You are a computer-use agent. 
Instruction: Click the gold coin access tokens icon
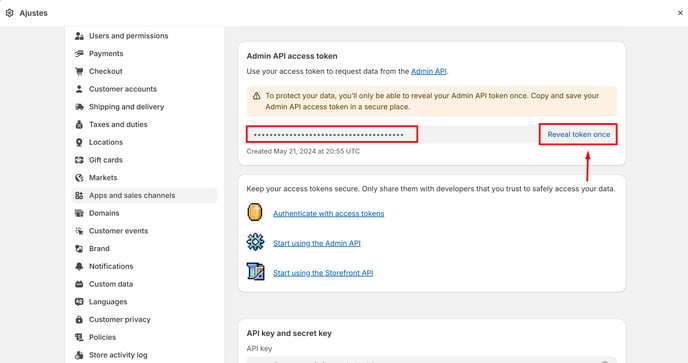[x=255, y=212]
